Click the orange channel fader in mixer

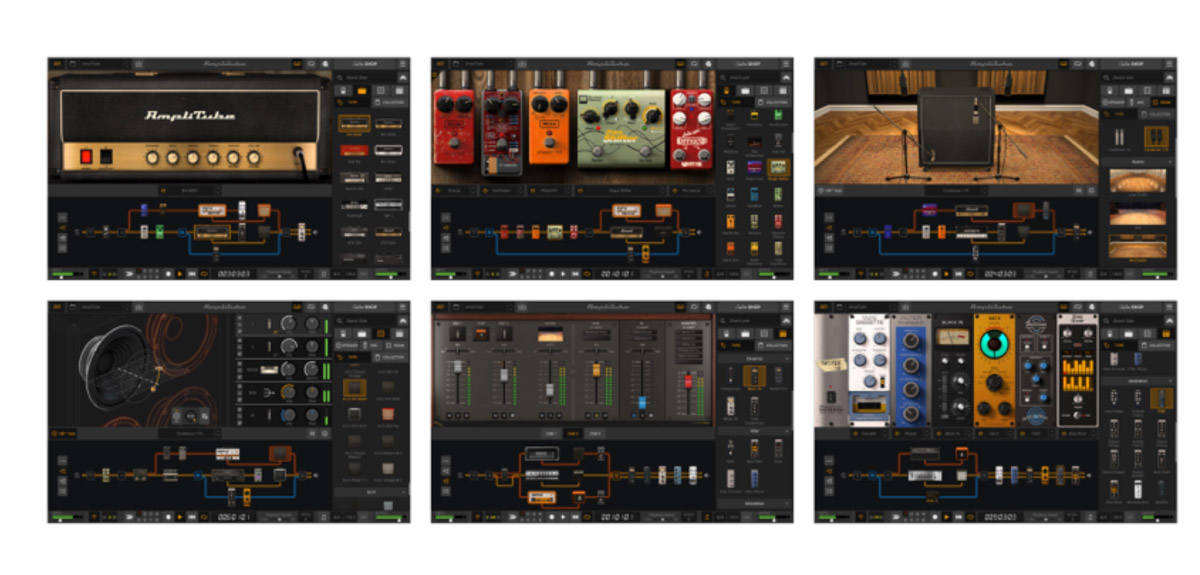596,371
